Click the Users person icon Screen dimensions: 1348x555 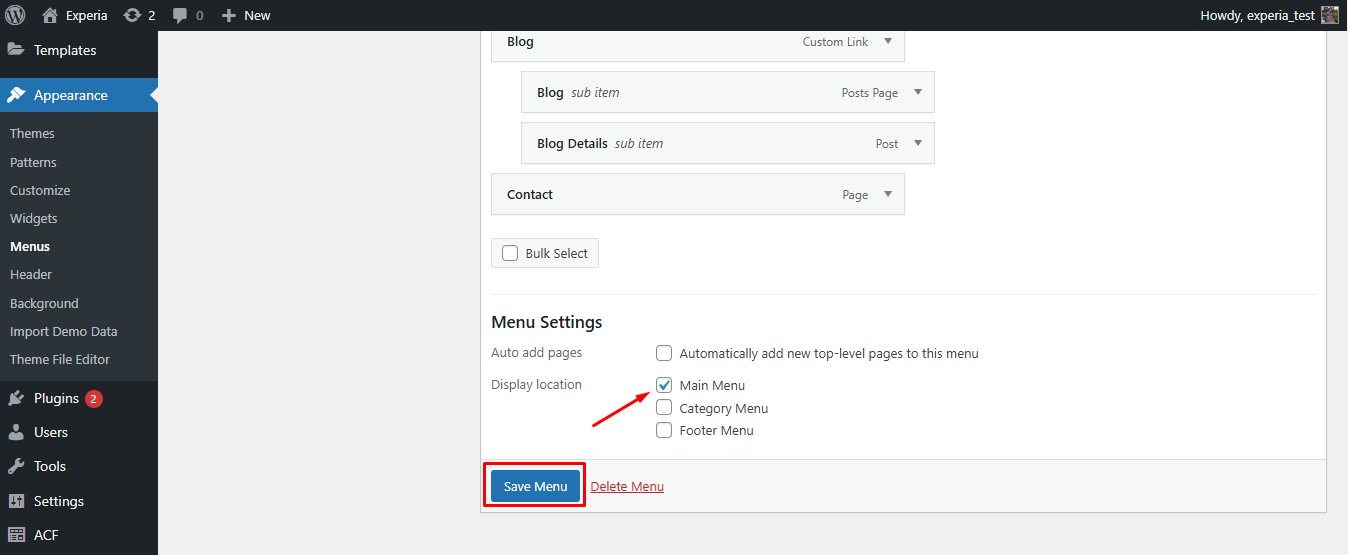(16, 432)
